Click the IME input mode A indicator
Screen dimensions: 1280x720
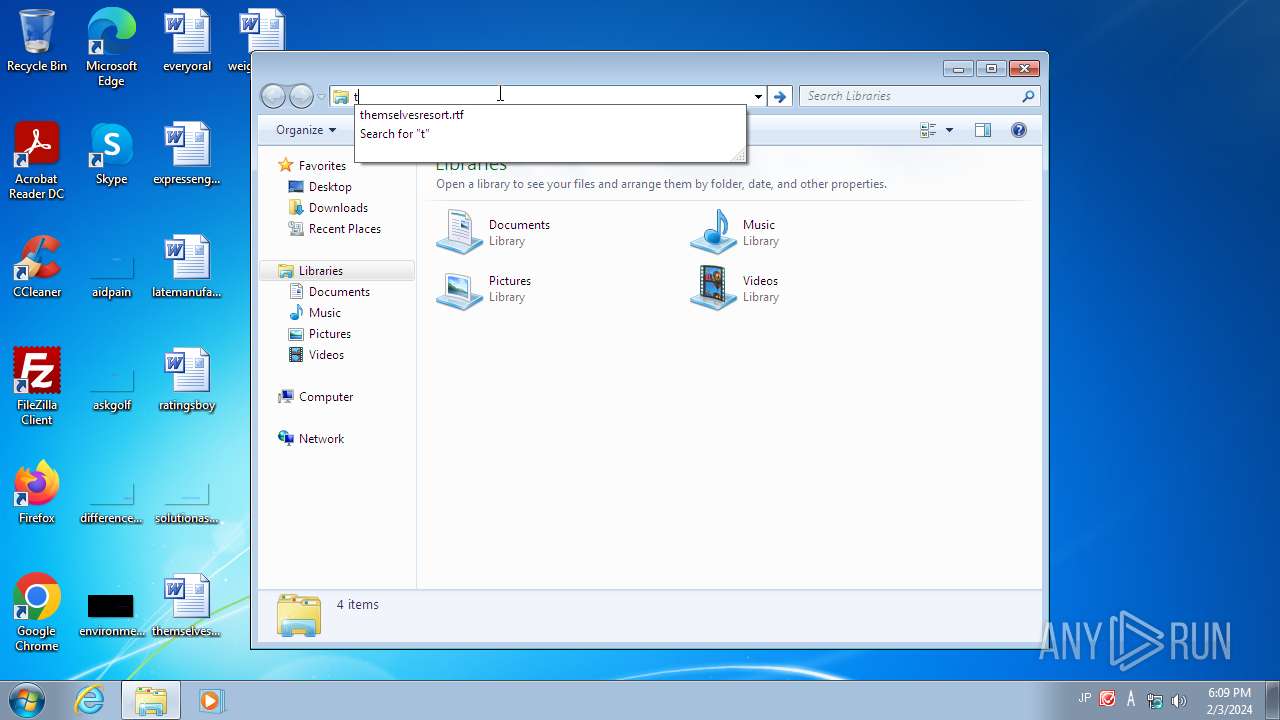(1131, 699)
